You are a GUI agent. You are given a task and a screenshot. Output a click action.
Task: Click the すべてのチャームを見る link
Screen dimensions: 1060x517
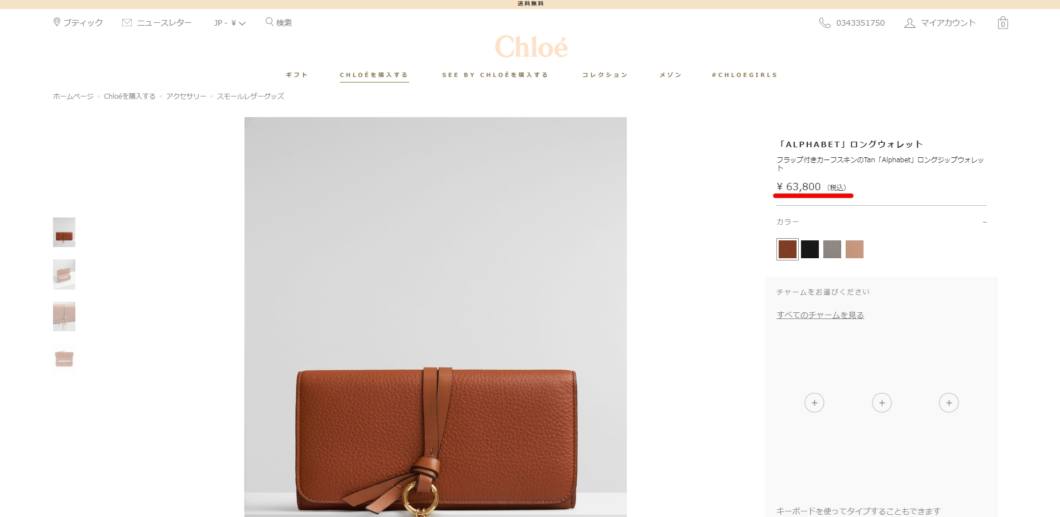coord(820,315)
